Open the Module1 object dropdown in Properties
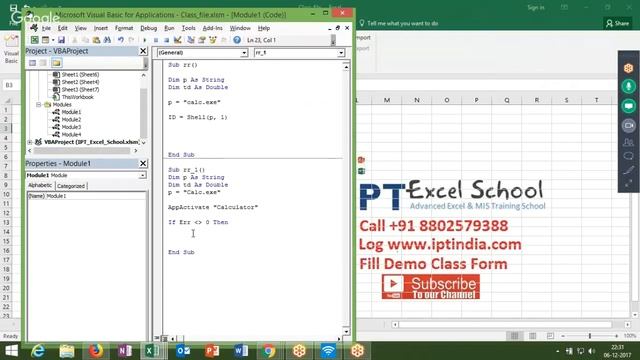Screen dimensions: 640x360 (x=142, y=175)
